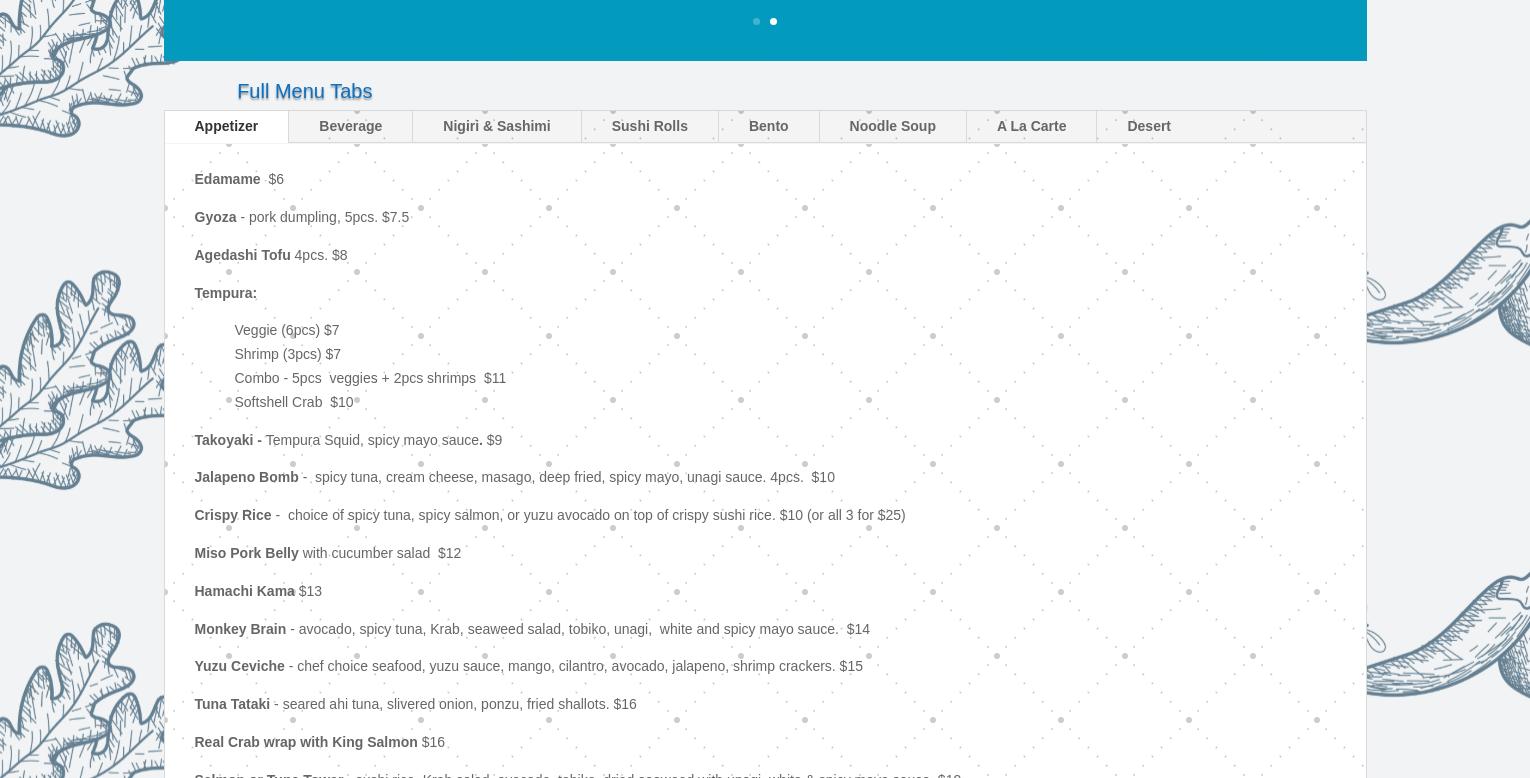
Task: Open the Nigiri & Sashimi tab
Action: [x=496, y=126]
